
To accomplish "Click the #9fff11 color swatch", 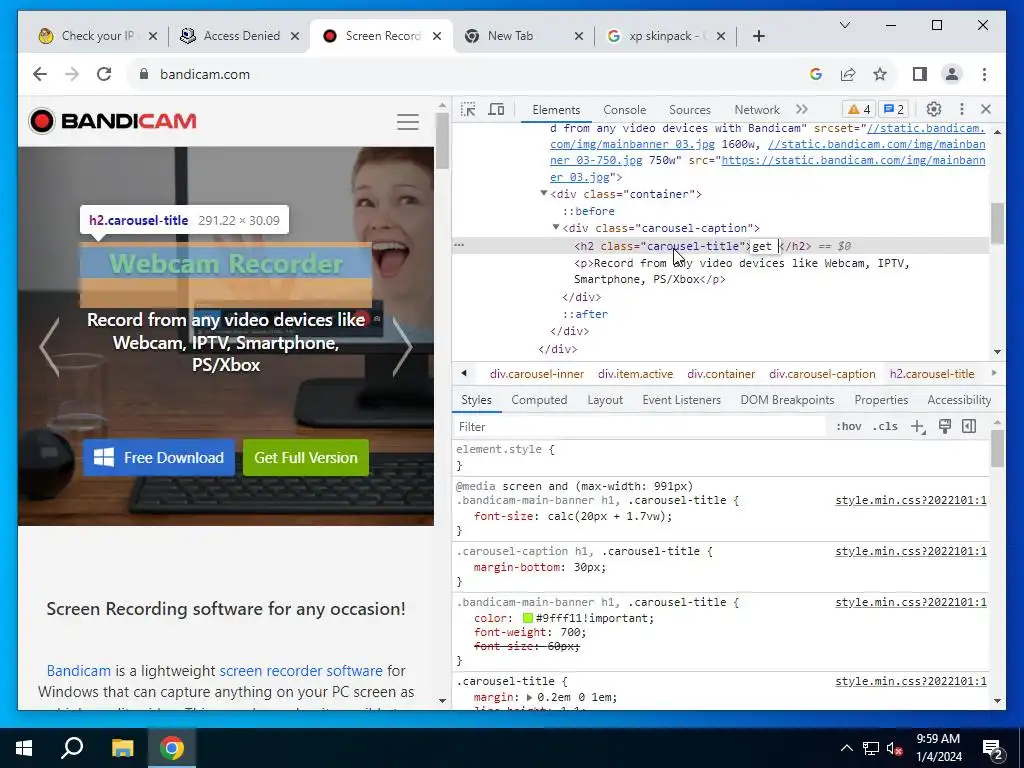I will [x=528, y=618].
